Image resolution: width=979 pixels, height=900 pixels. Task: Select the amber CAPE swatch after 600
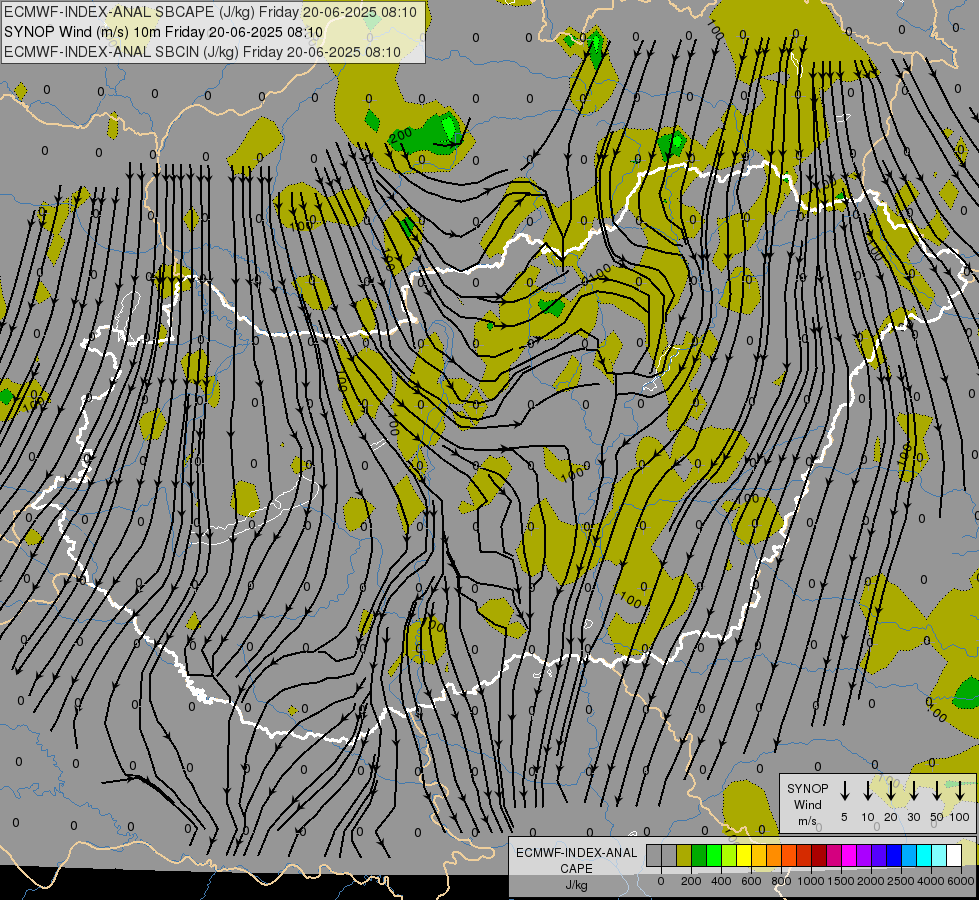point(759,855)
